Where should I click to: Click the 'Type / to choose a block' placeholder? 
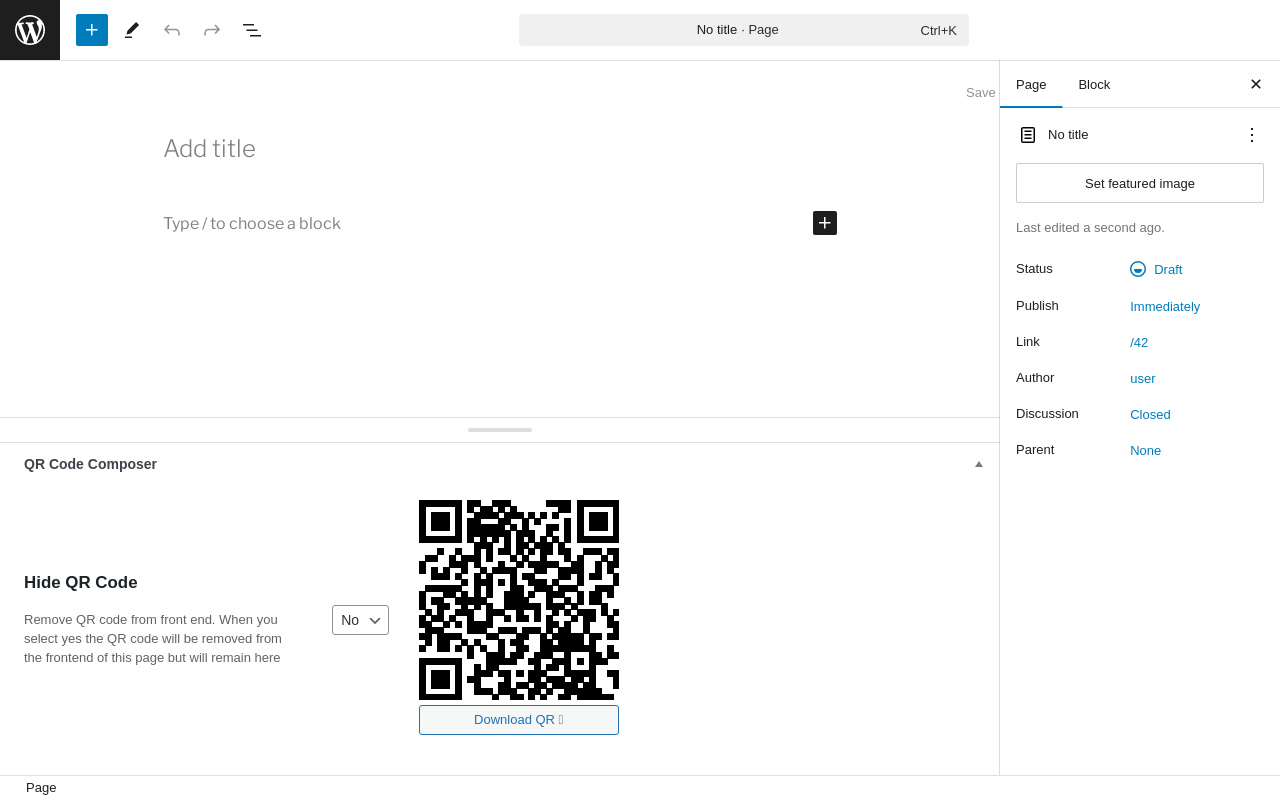[x=252, y=224]
